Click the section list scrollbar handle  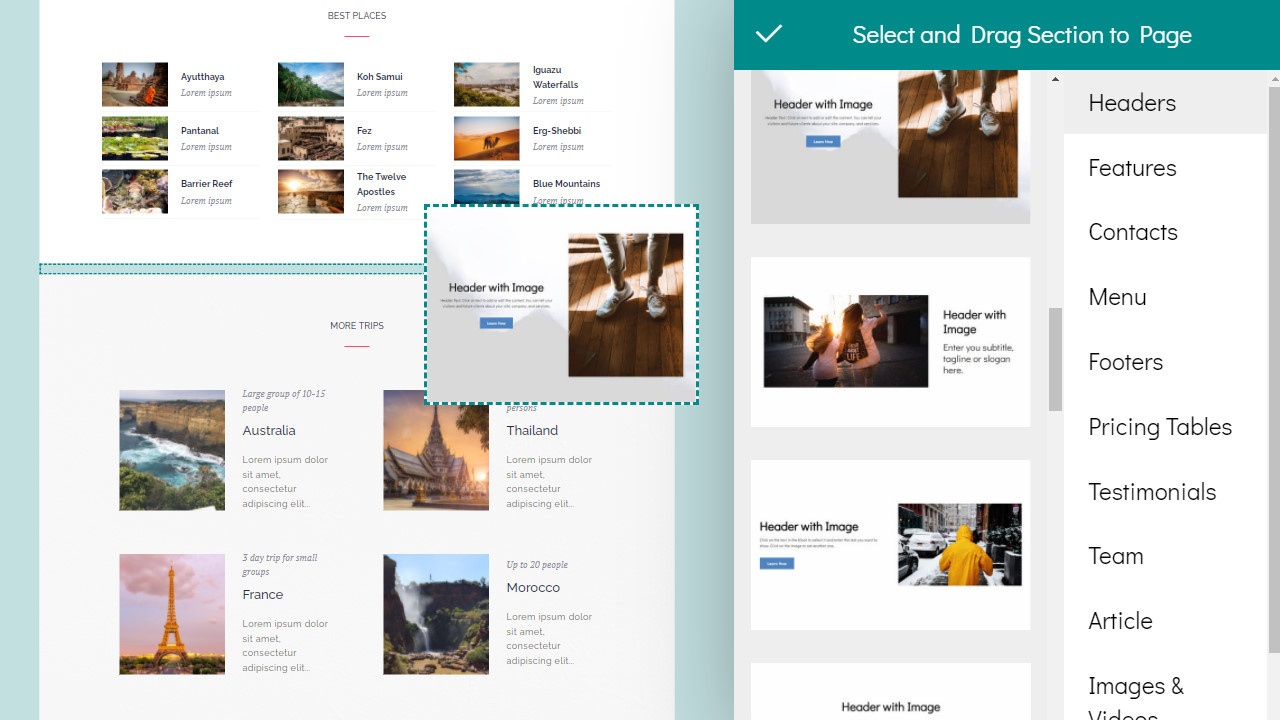click(x=1055, y=359)
